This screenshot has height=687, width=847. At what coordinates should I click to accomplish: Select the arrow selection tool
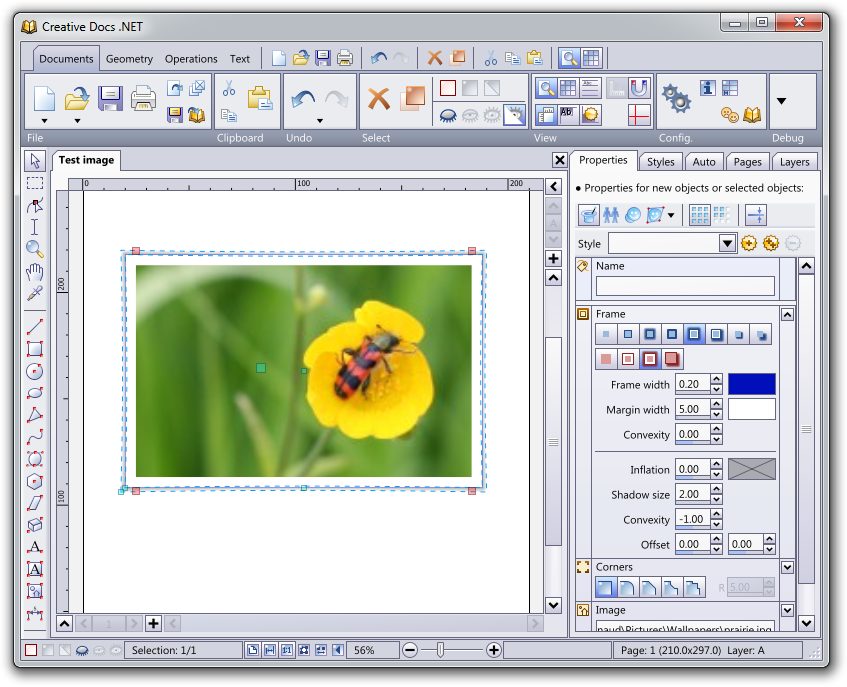pos(35,161)
